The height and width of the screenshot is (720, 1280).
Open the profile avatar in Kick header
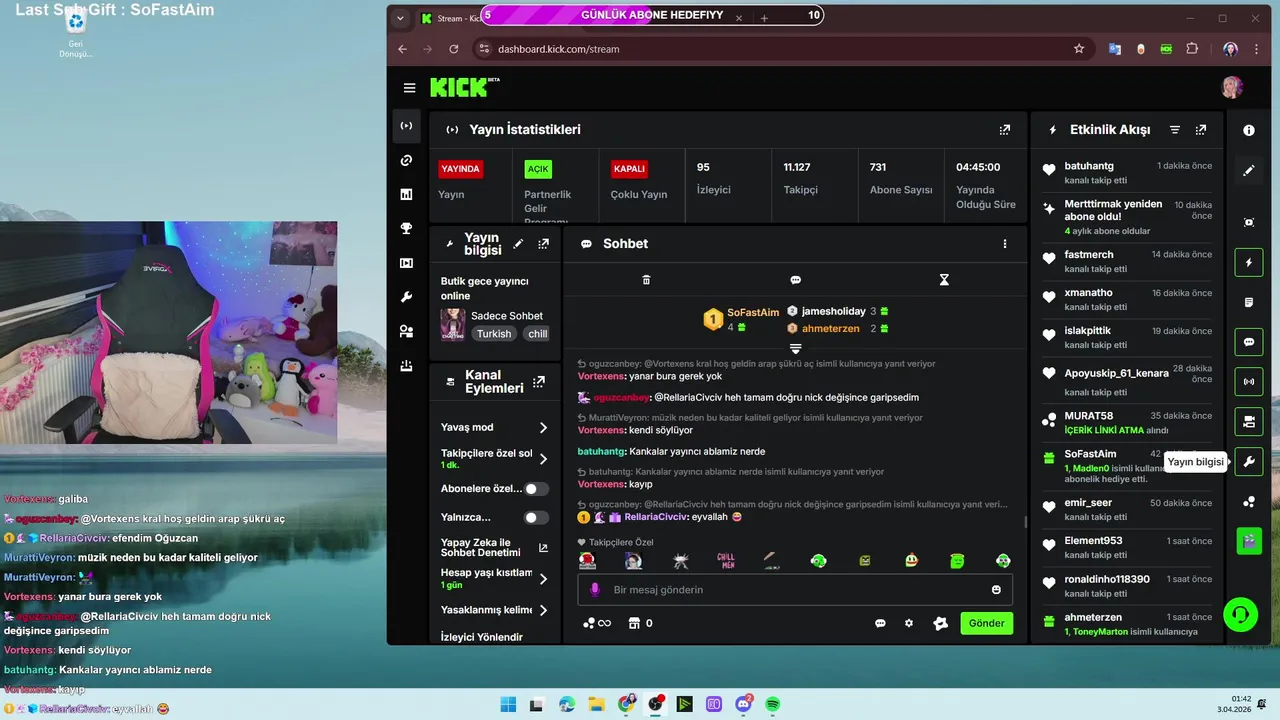tap(1232, 88)
